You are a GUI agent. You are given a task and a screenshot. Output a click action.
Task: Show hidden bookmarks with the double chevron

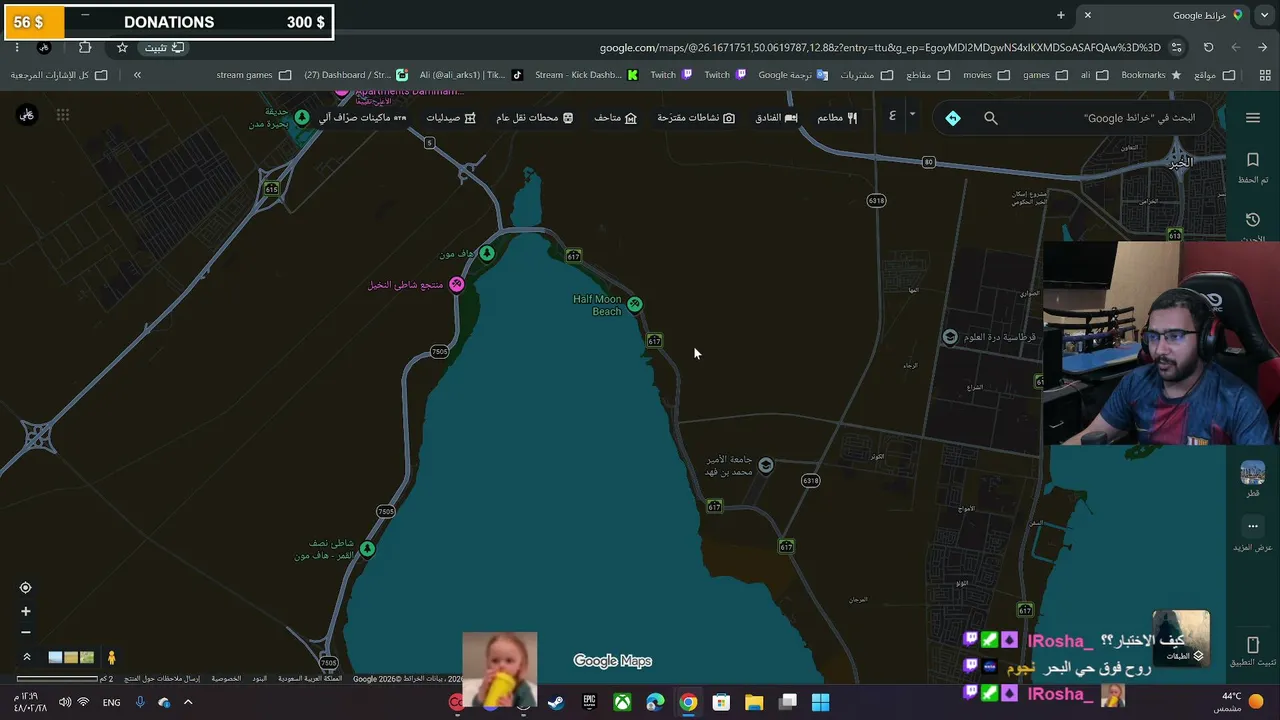click(137, 75)
